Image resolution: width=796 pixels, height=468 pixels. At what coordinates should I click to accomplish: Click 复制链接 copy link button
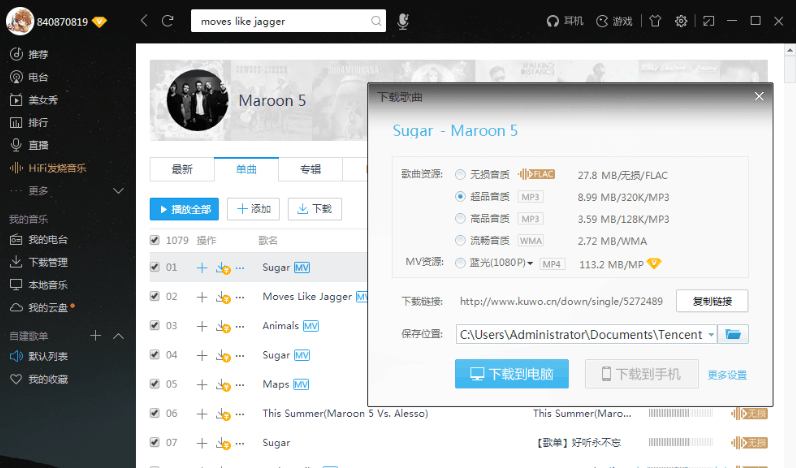pos(712,301)
